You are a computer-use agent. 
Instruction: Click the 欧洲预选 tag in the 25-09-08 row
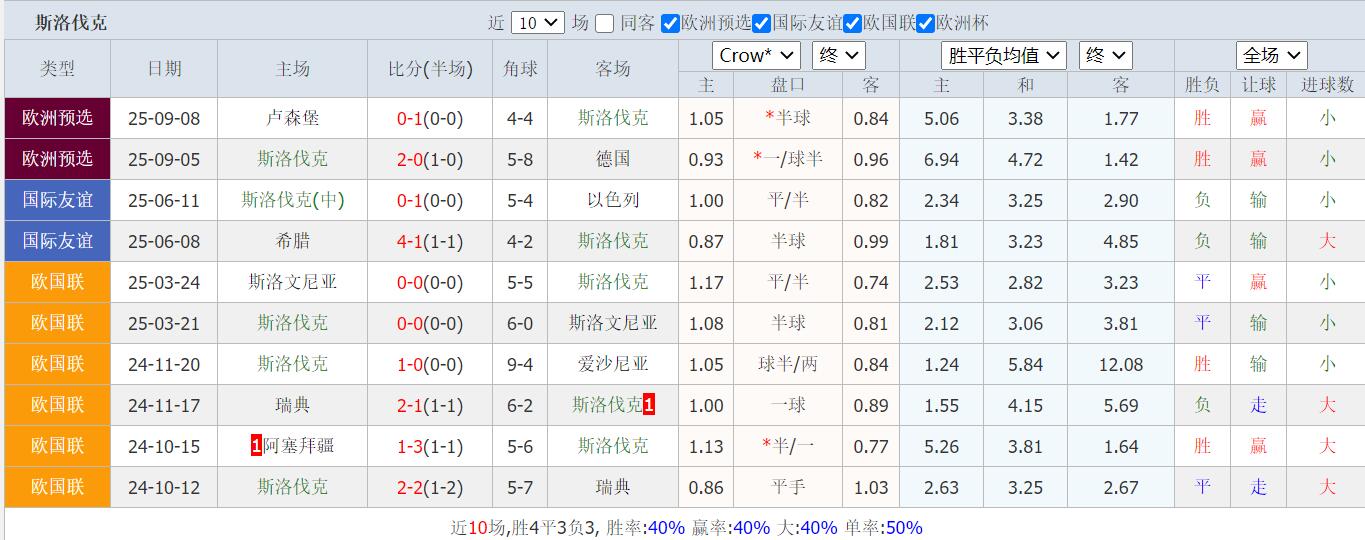57,118
